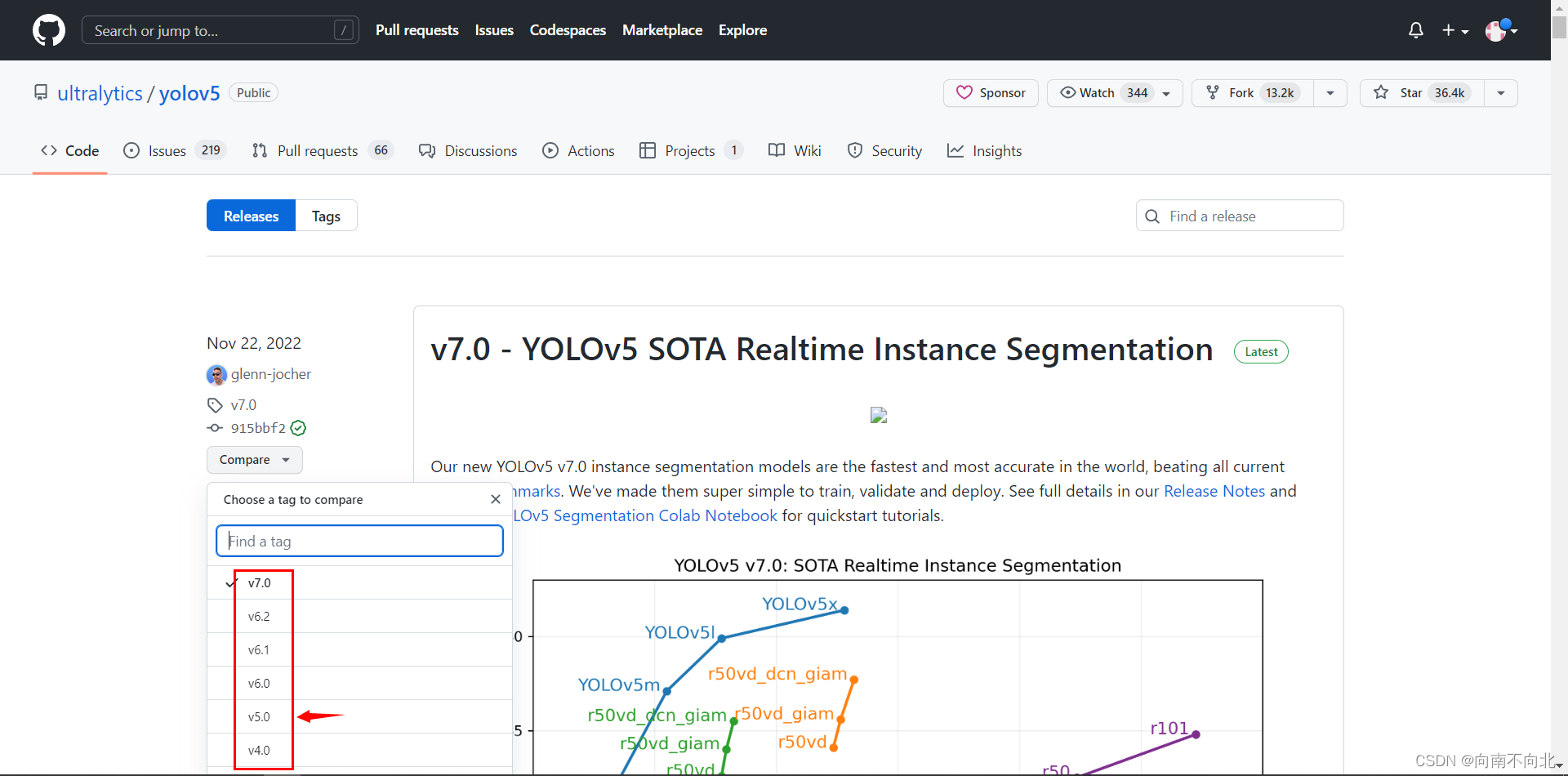Switch to the Tags view
This screenshot has width=1568, height=776.
click(x=326, y=216)
